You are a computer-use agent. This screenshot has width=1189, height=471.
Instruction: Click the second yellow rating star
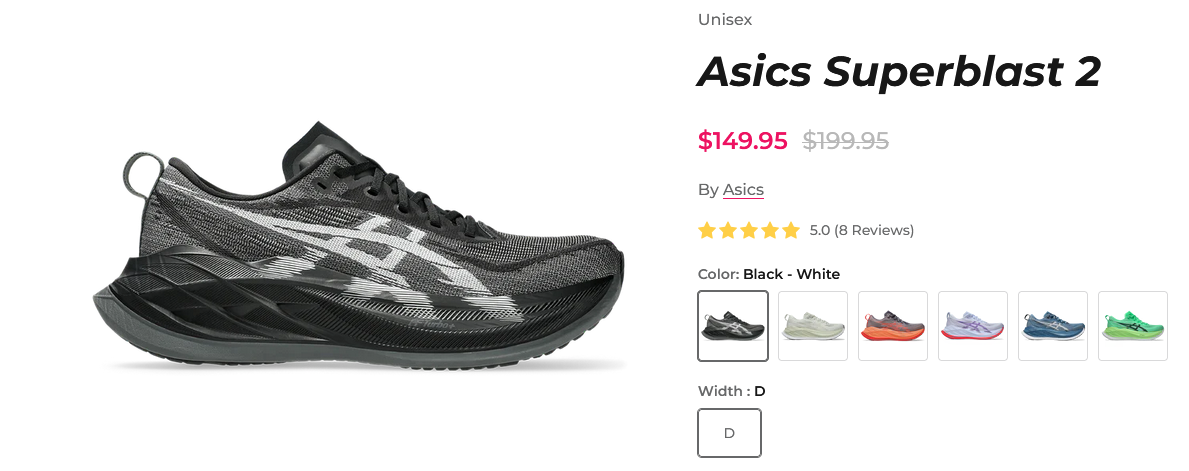click(x=728, y=231)
